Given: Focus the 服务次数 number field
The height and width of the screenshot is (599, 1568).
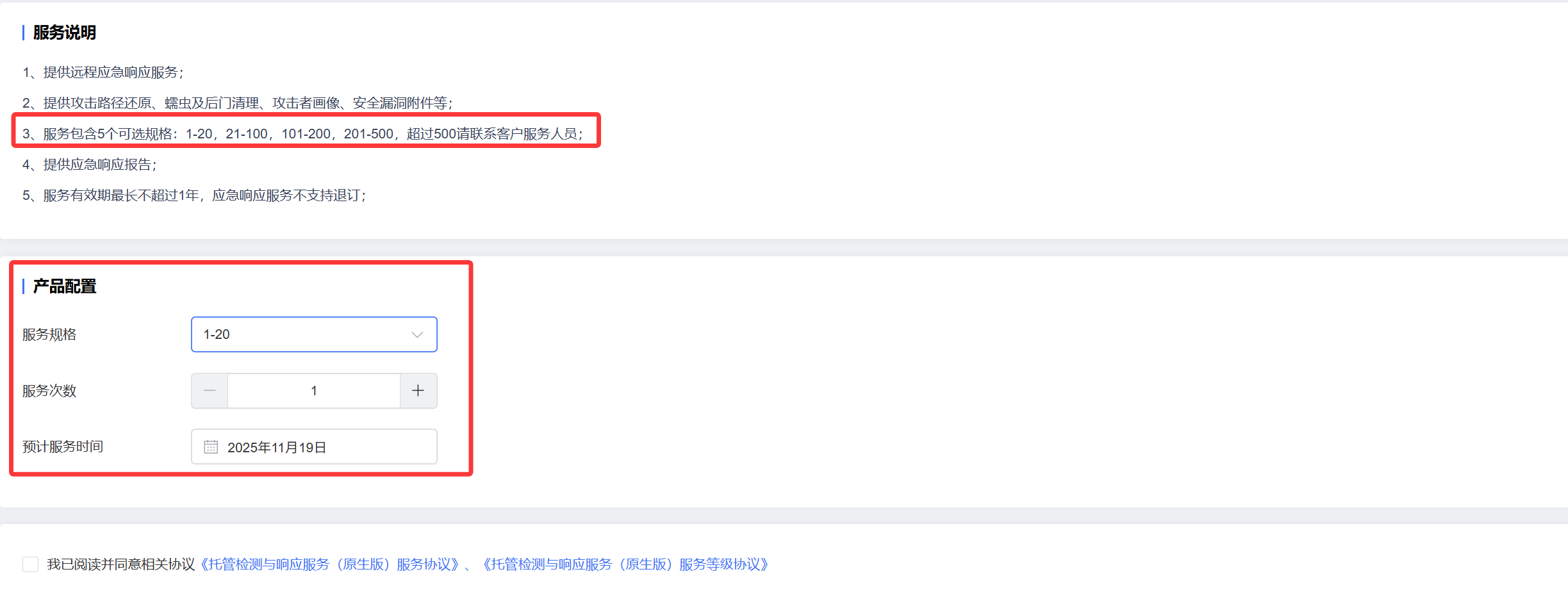Looking at the screenshot, I should (x=314, y=391).
